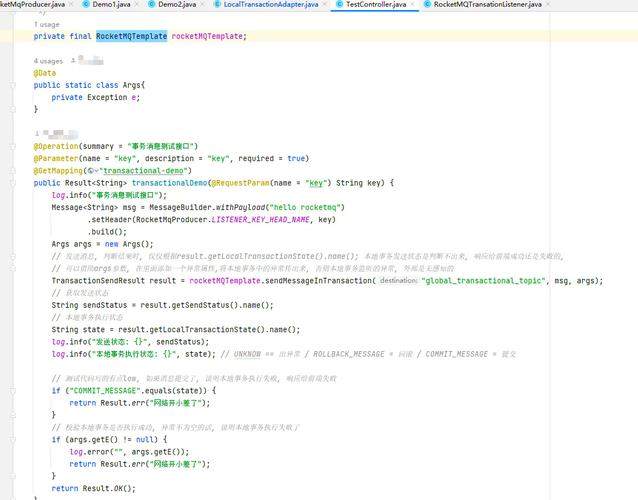Click the fold marker at Args closing brace
The image size is (638, 500).
pos(13,109)
